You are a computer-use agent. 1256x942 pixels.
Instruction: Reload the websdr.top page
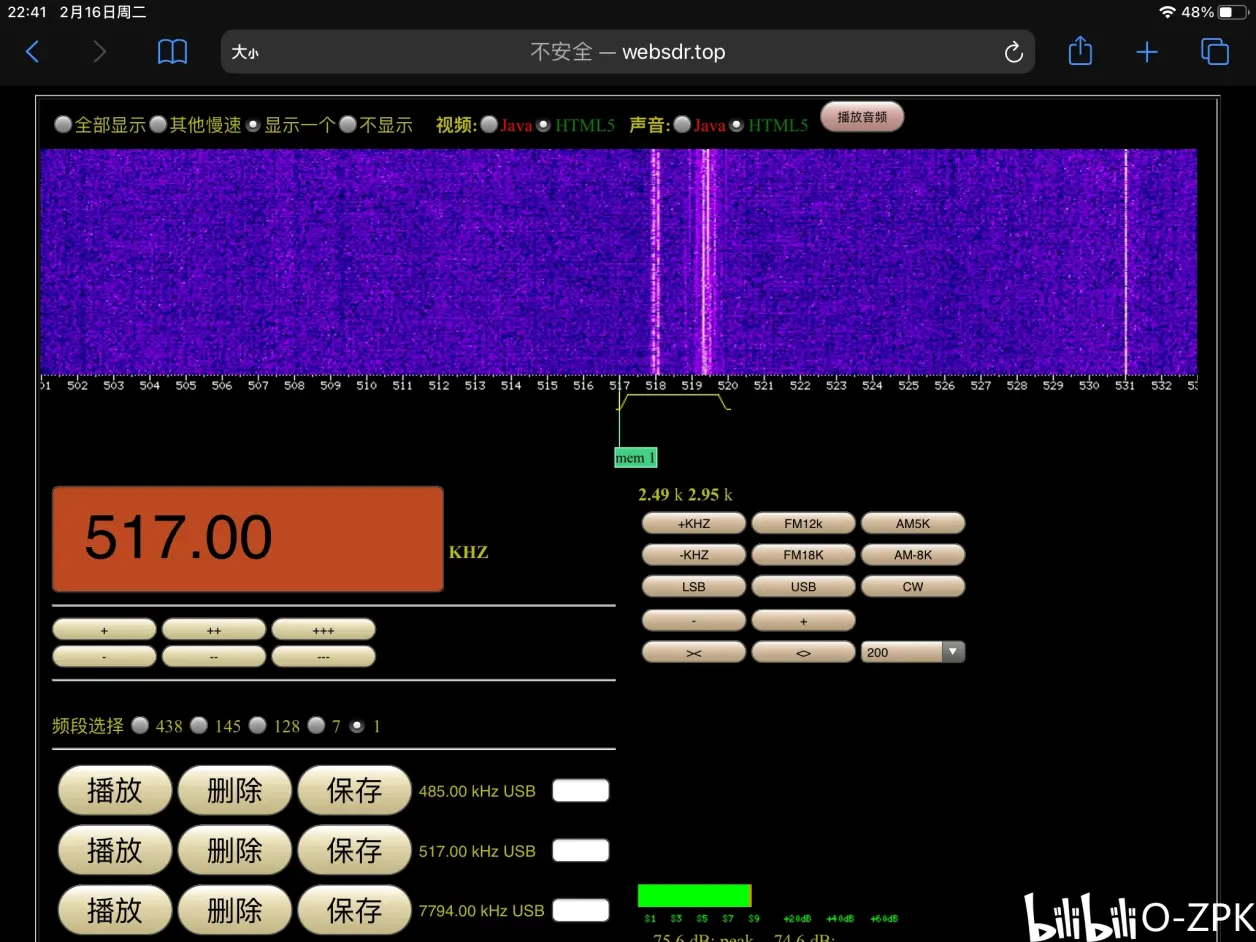point(1013,52)
